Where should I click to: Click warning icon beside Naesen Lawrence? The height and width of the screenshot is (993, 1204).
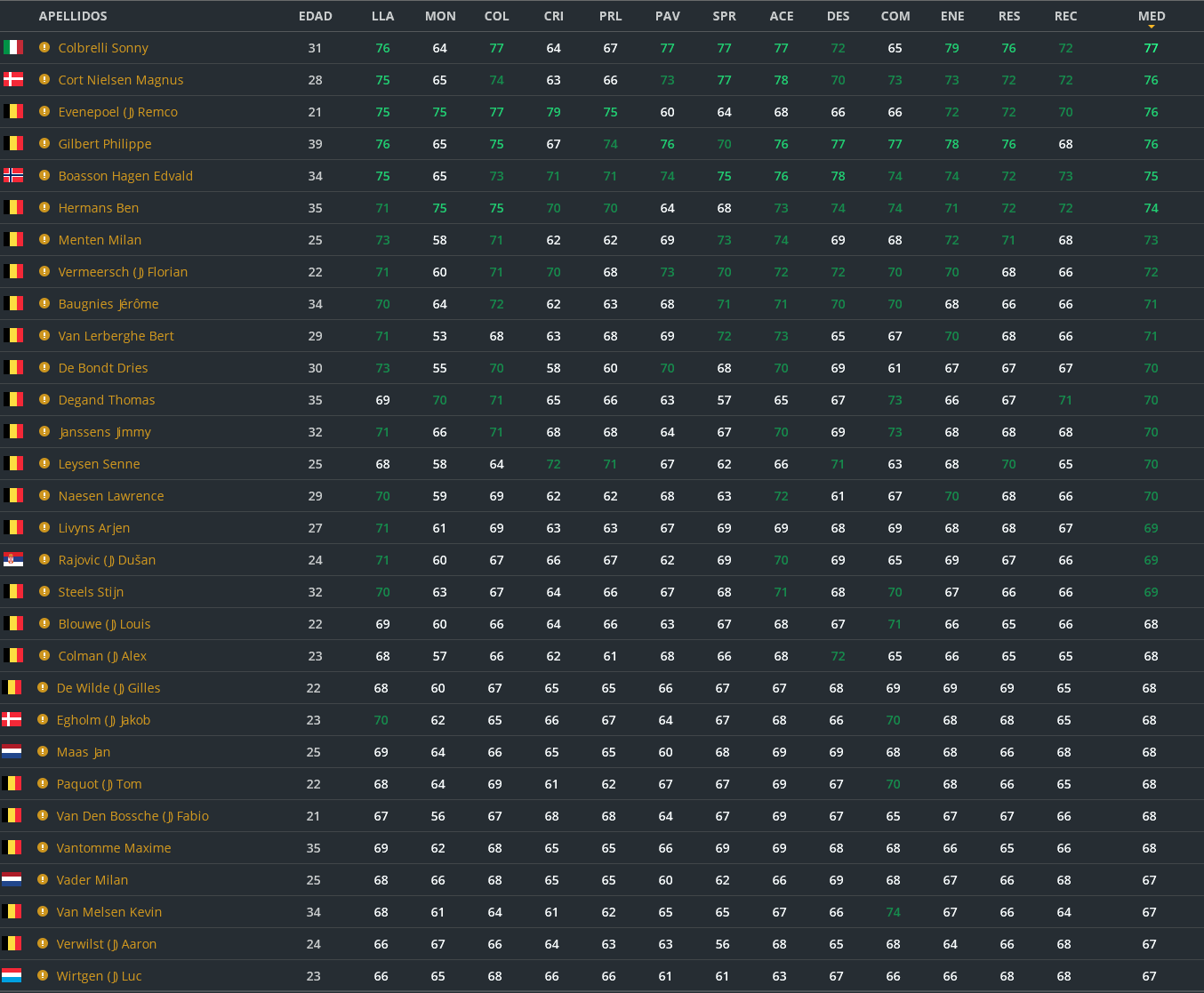coord(44,495)
